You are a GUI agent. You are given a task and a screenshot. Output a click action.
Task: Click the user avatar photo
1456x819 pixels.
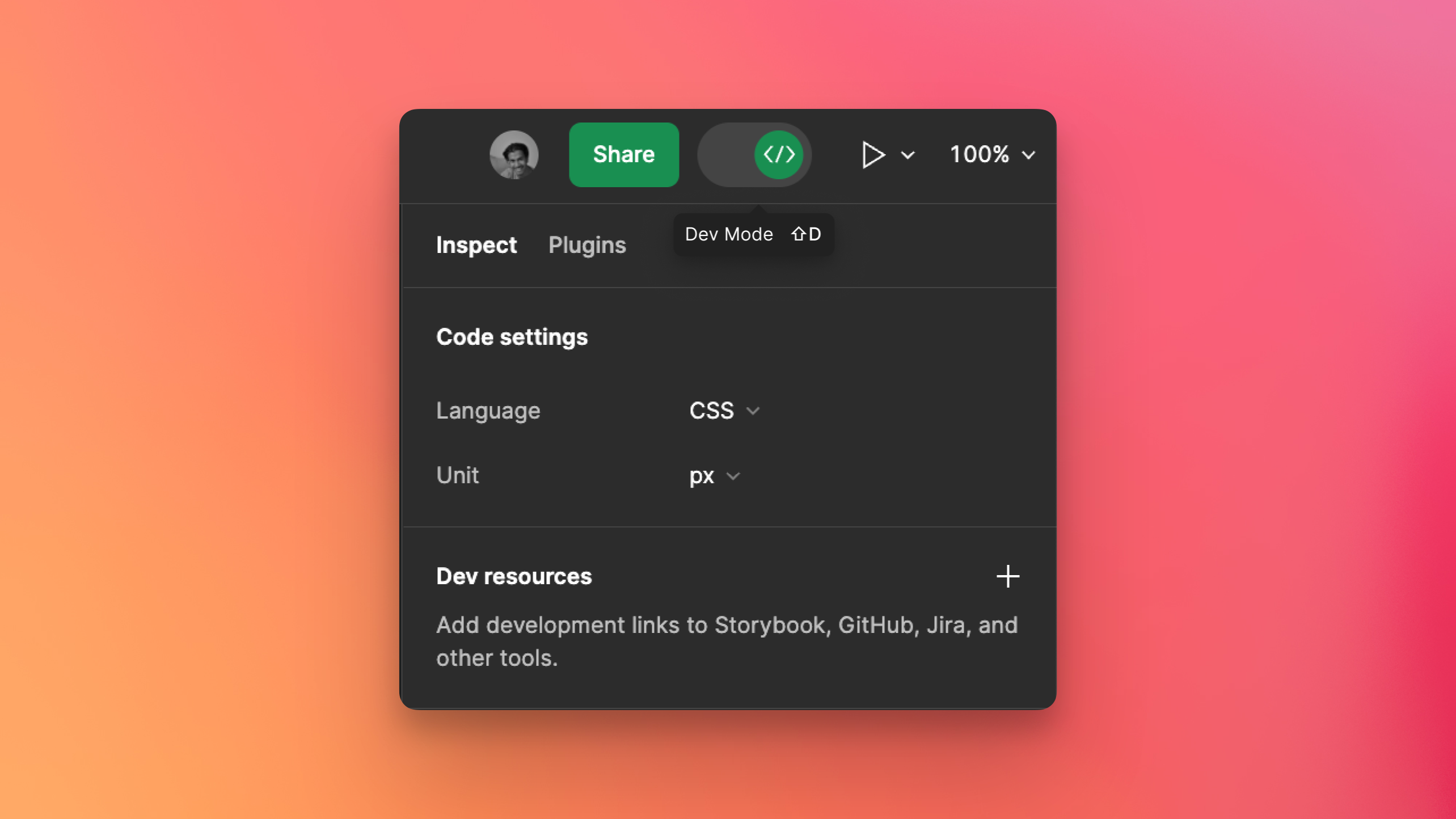tap(514, 155)
